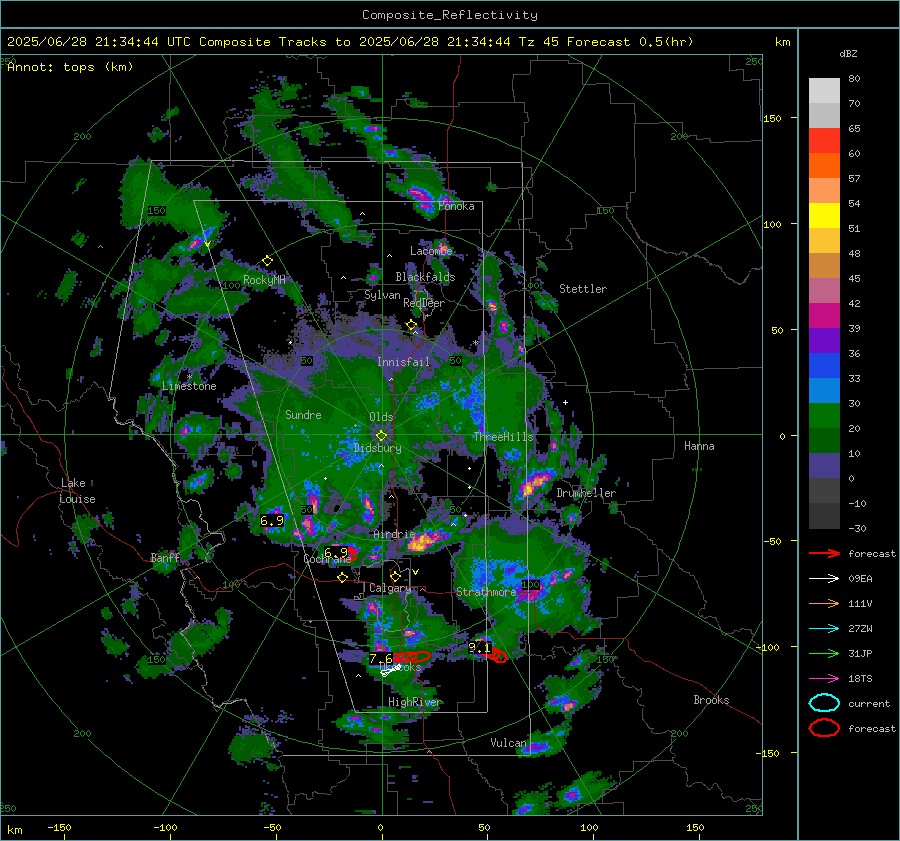900x841 pixels.
Task: Click the 6.9 storm top label near Cochrane
Action: [x=336, y=552]
